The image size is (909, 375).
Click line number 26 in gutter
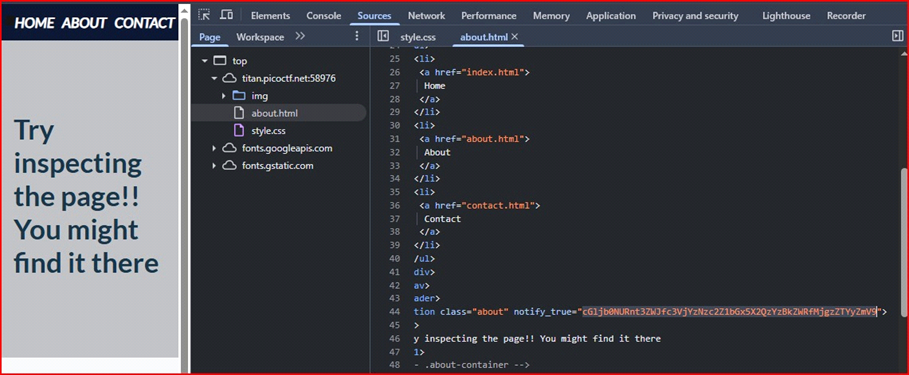(394, 72)
